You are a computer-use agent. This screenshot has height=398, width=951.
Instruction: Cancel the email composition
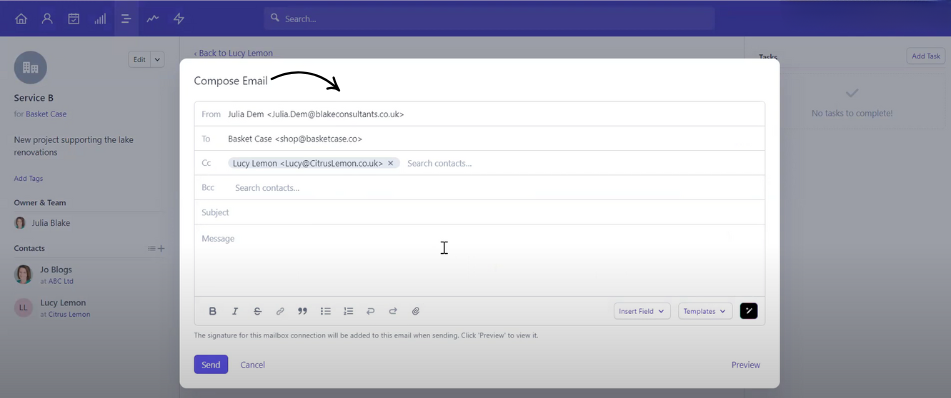(252, 365)
